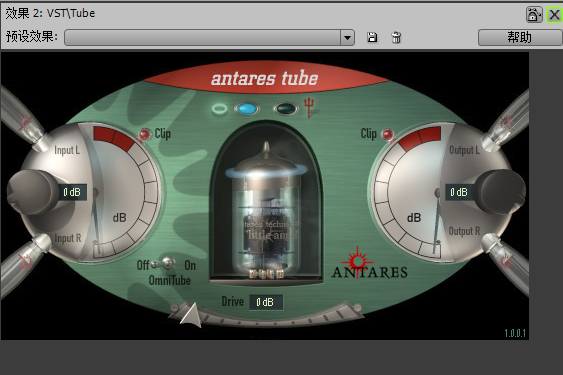The image size is (563, 375).
Task: Click the input Clip red LED
Action: [x=145, y=134]
